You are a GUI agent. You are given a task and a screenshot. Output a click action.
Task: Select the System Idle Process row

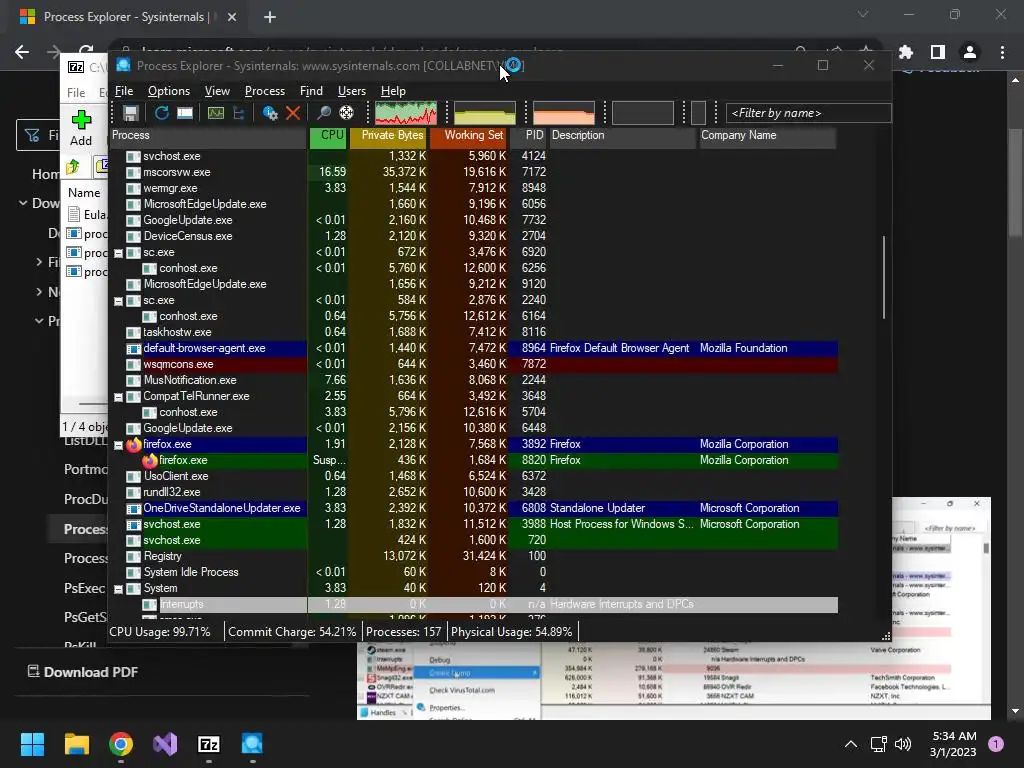click(473, 572)
